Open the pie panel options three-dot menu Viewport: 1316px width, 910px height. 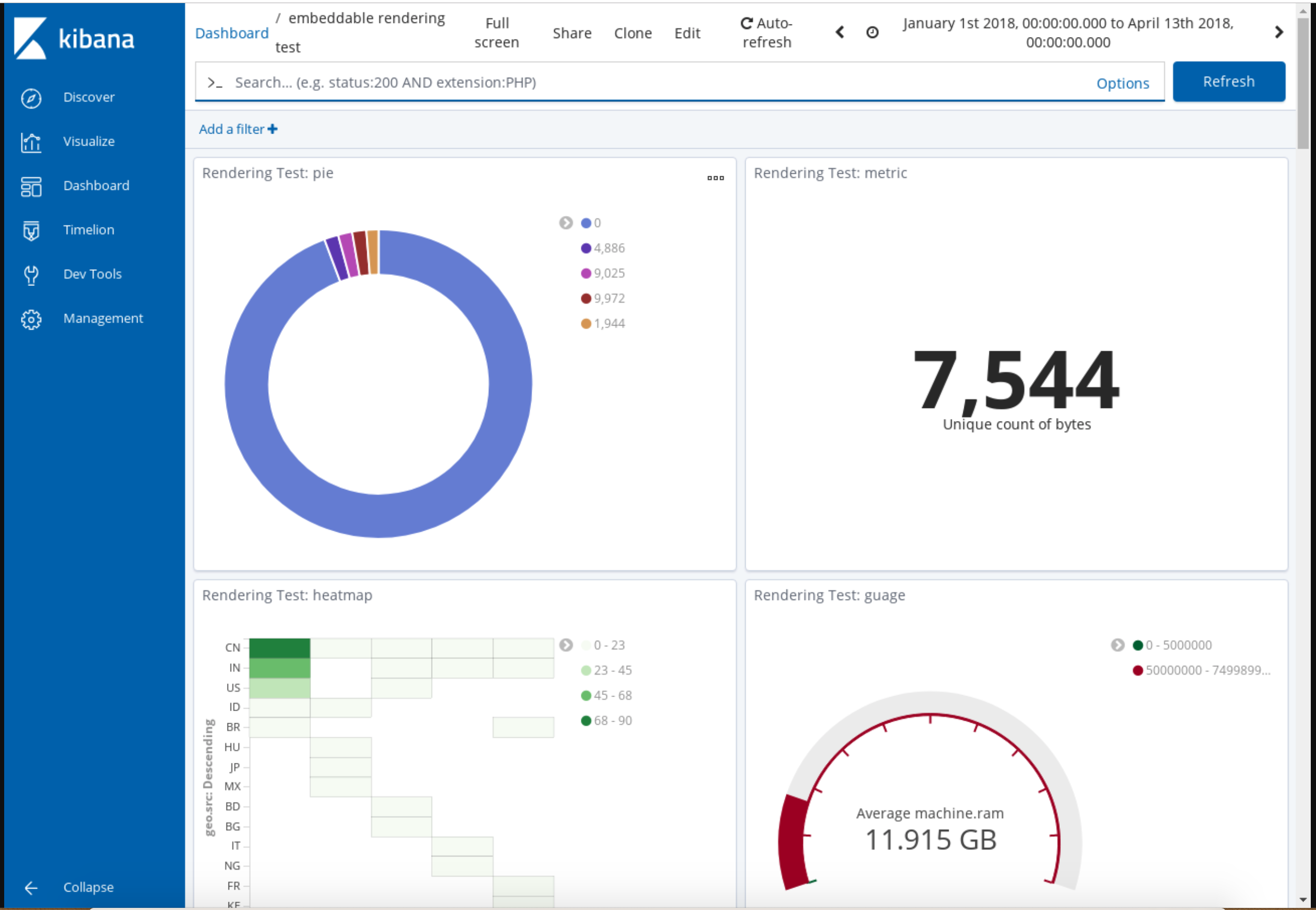pos(716,178)
